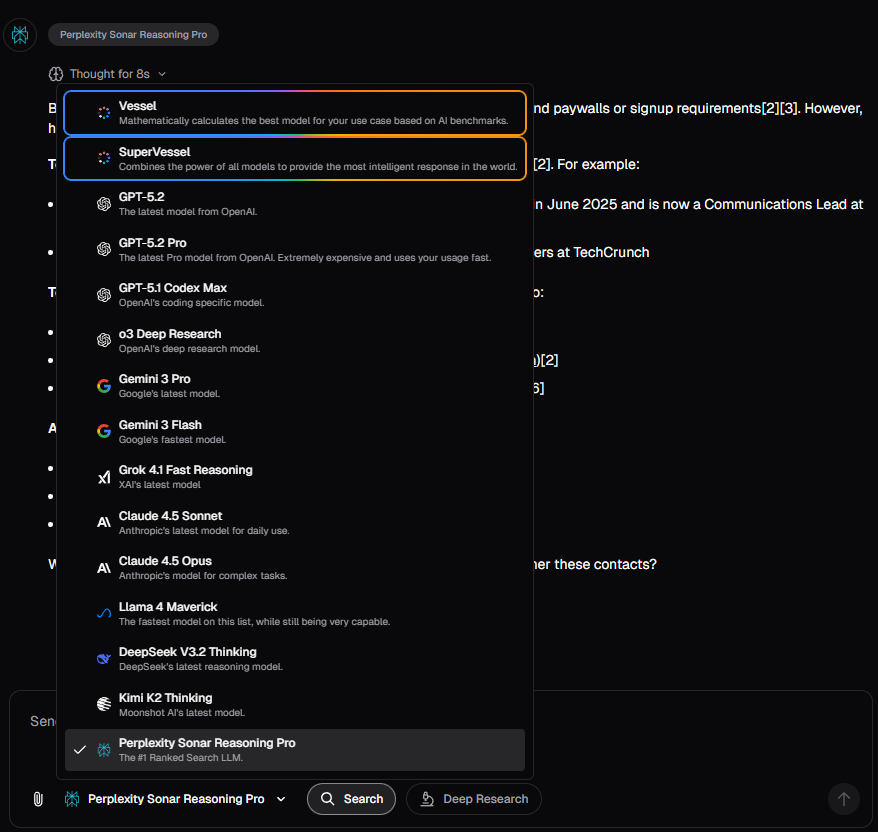Image resolution: width=878 pixels, height=832 pixels.
Task: Click the OpenAI icon next to GPT-5.2 Pro
Action: point(104,249)
